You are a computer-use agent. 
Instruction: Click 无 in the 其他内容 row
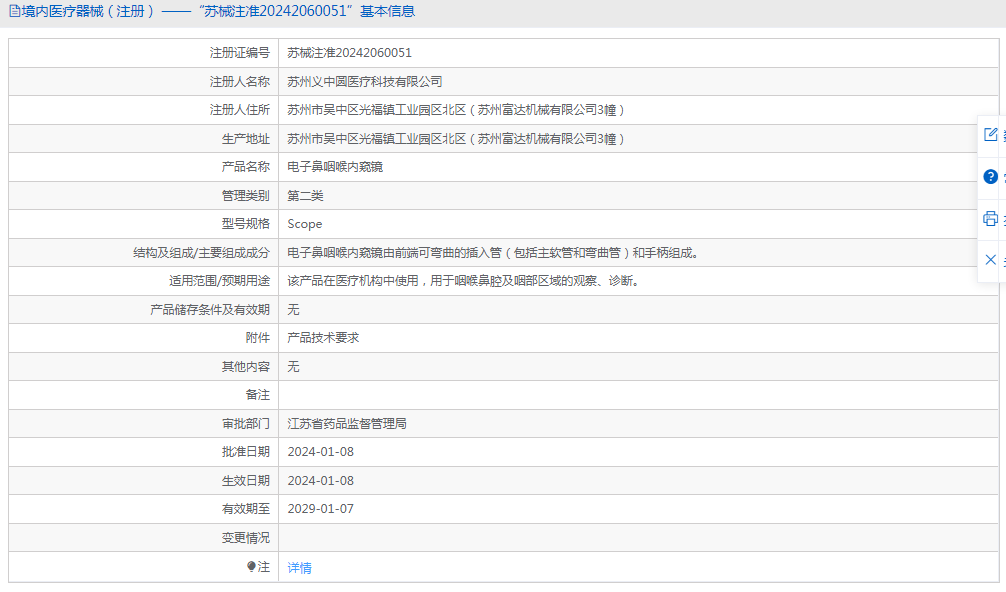pos(293,366)
